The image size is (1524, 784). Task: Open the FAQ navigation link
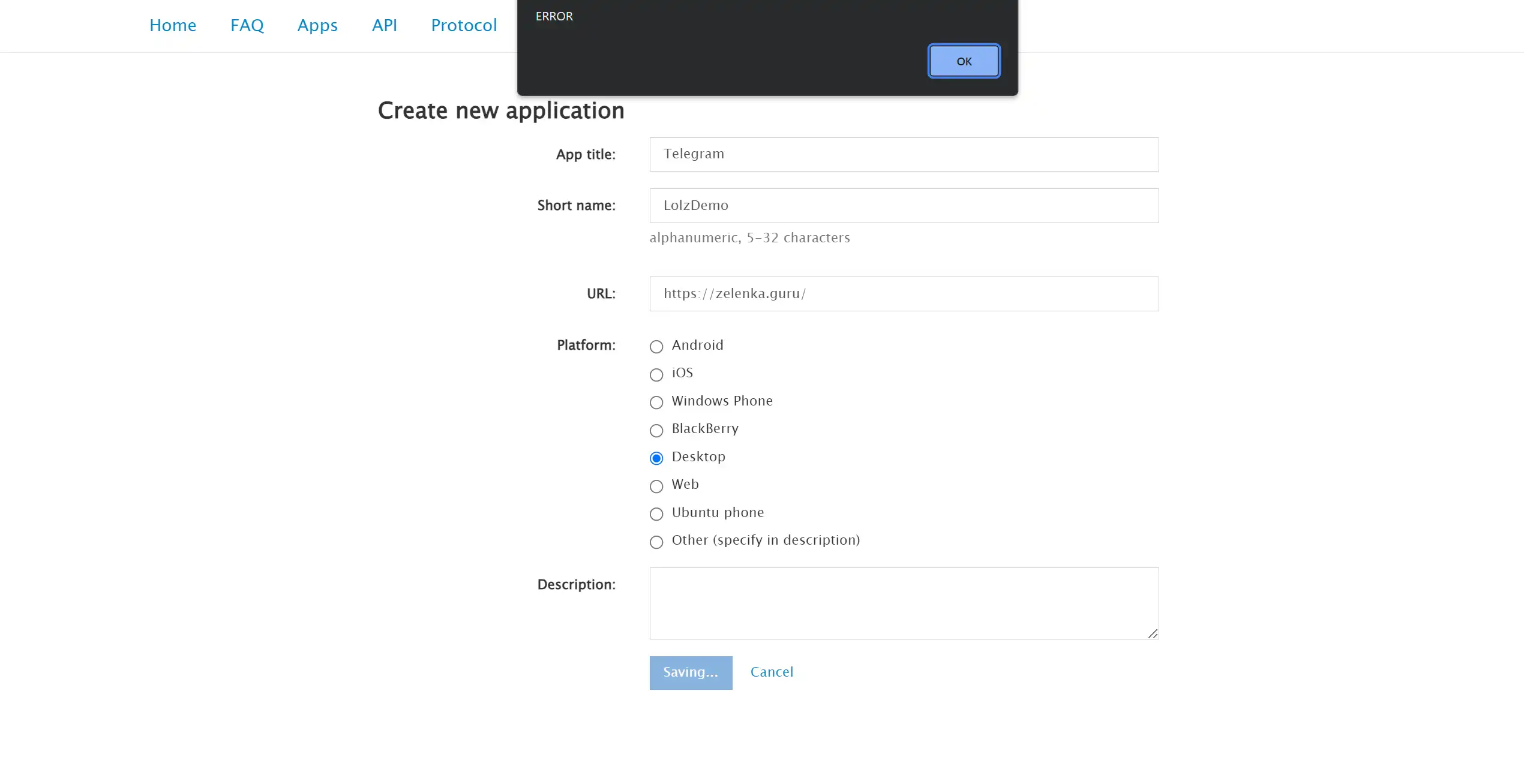(x=247, y=25)
